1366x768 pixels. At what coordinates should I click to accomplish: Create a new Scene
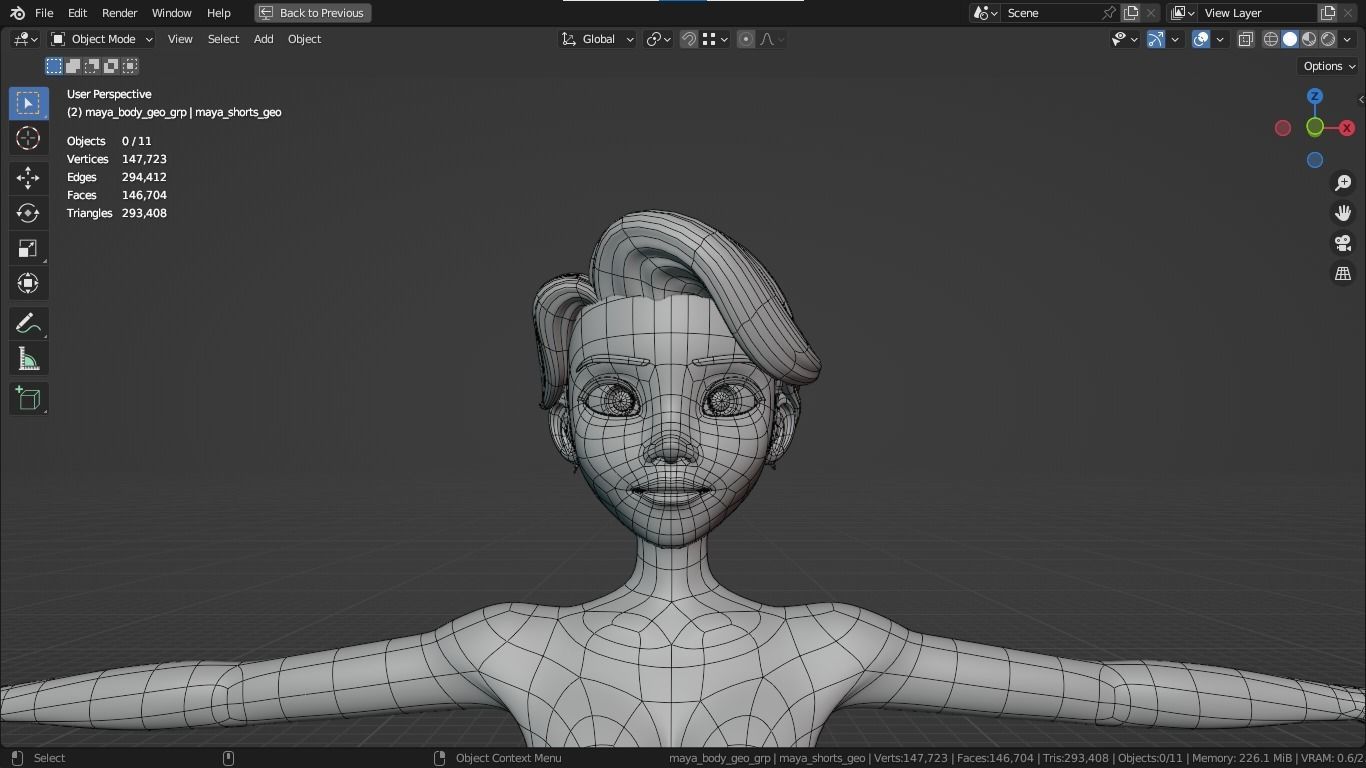coord(1131,13)
